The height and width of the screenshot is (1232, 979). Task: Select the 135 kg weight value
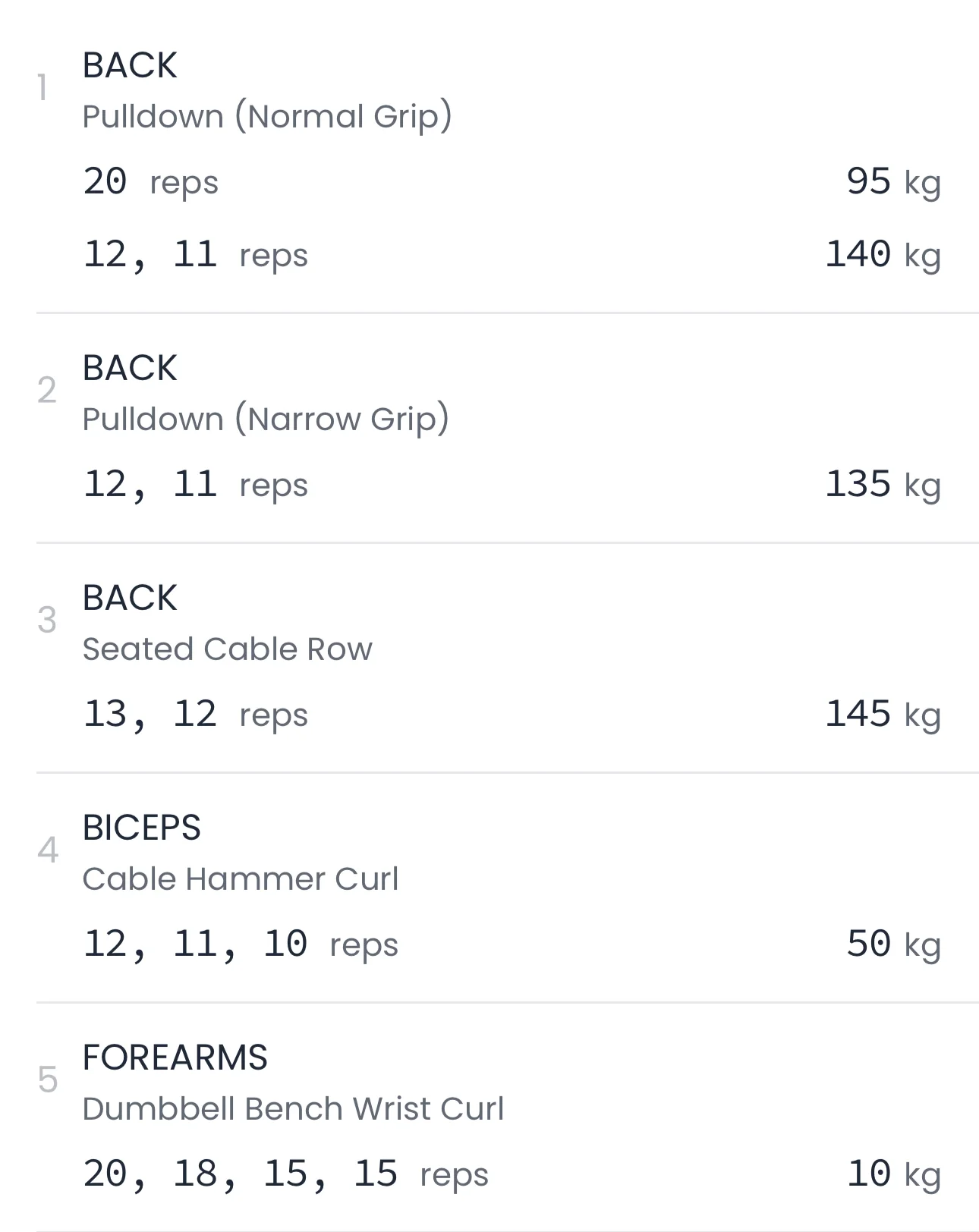pos(882,485)
